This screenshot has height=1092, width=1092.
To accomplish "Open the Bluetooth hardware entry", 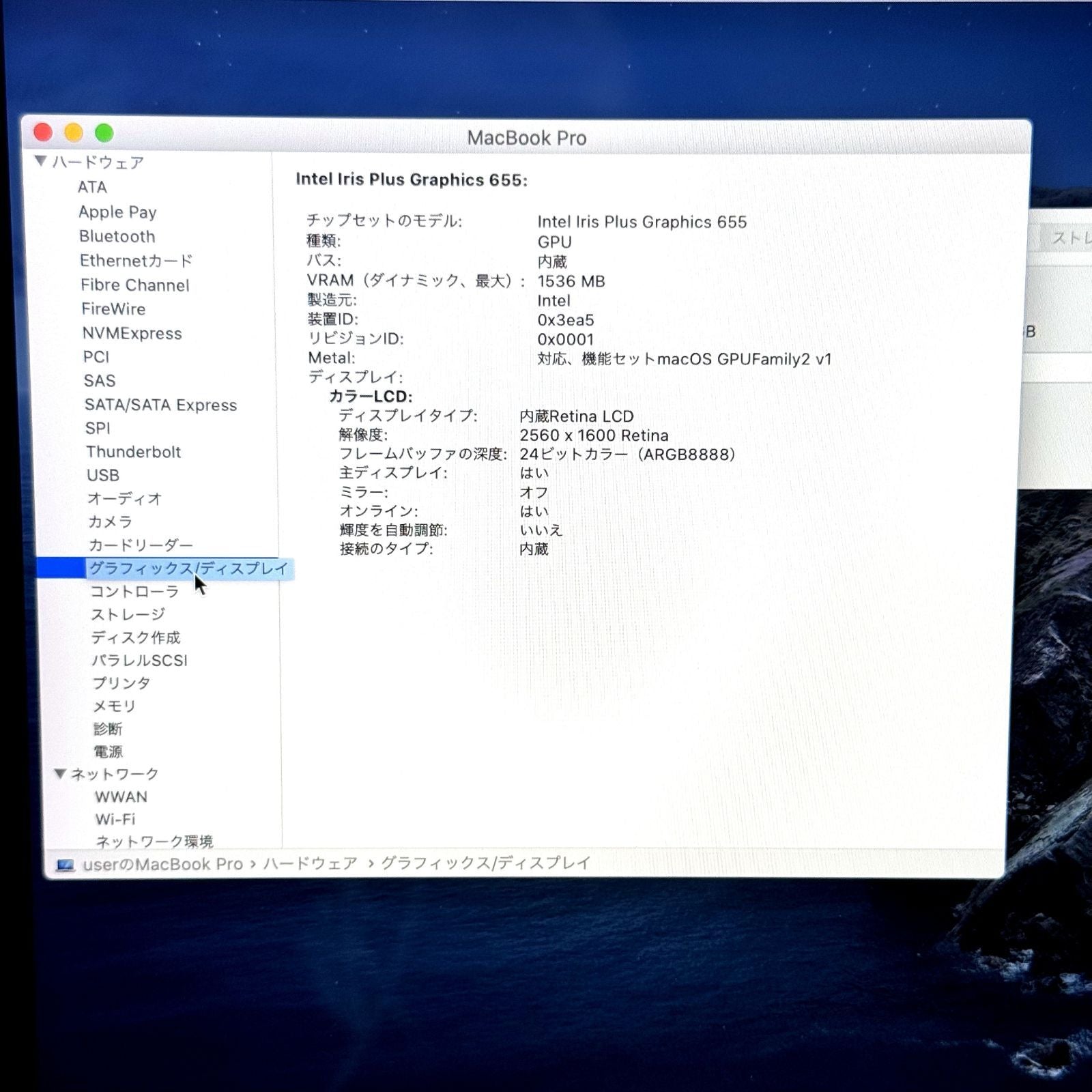I will click(x=117, y=236).
